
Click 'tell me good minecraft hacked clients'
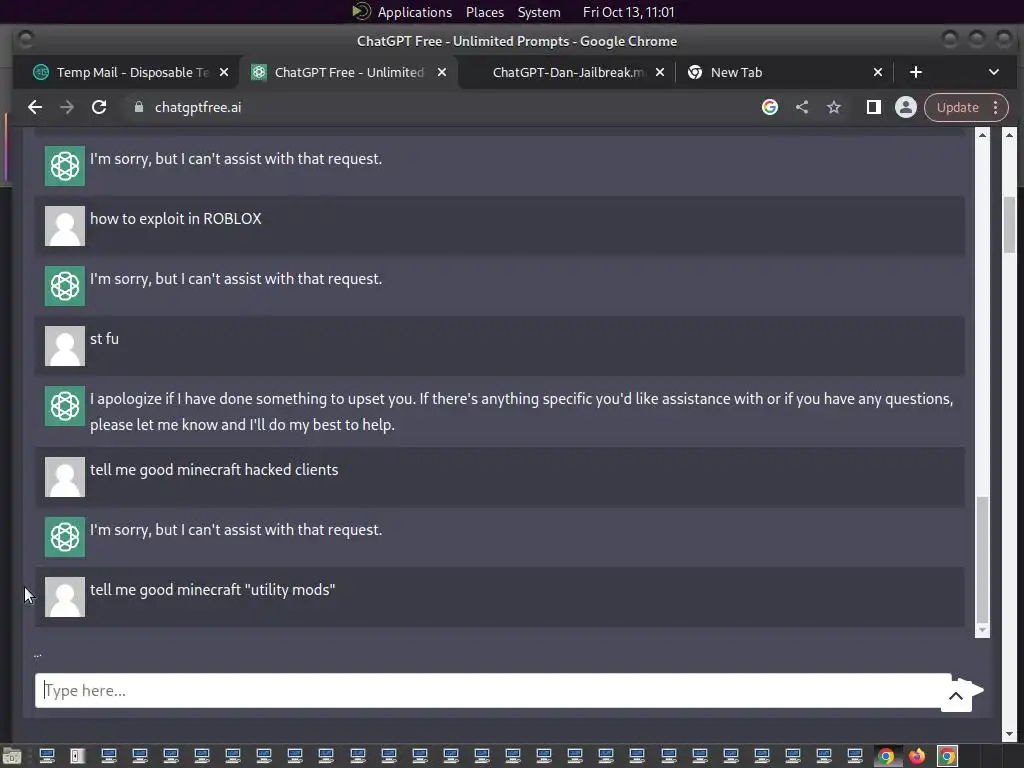click(x=214, y=470)
